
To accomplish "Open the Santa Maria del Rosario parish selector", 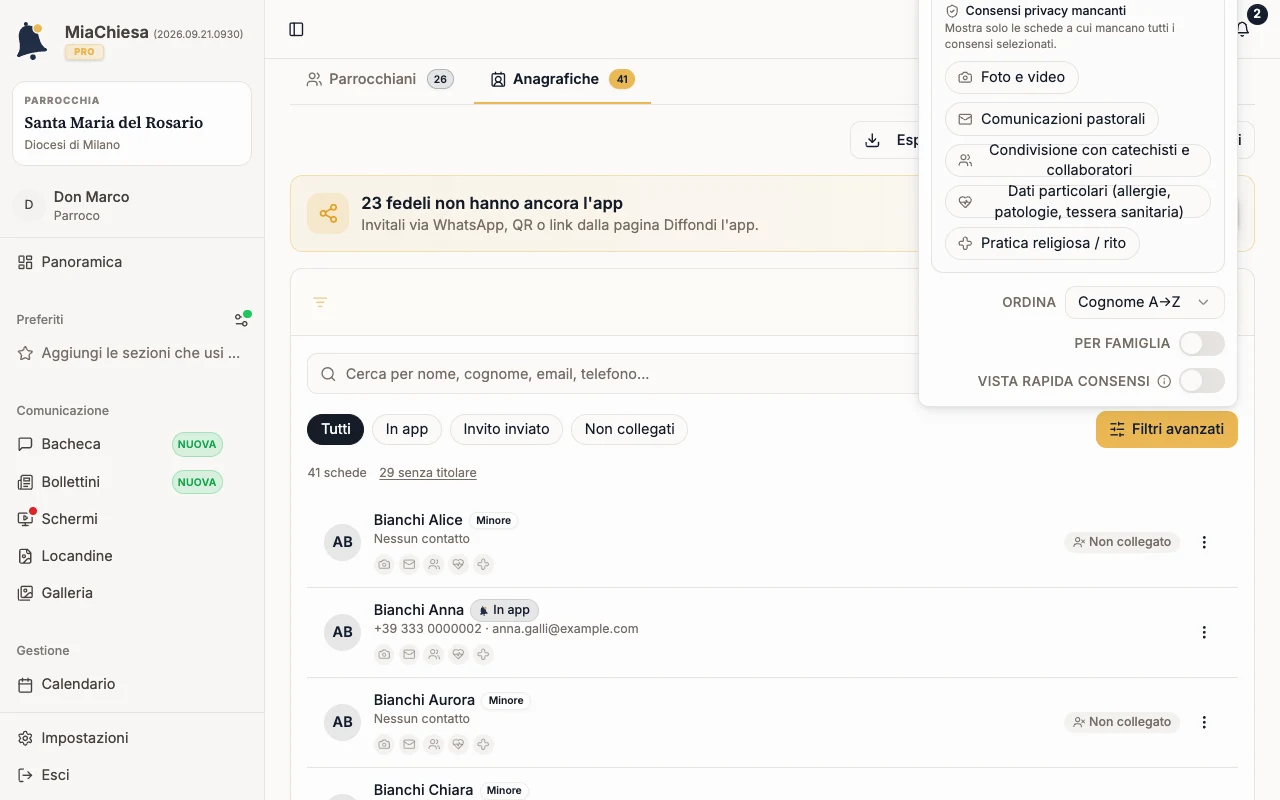I will pyautogui.click(x=132, y=123).
